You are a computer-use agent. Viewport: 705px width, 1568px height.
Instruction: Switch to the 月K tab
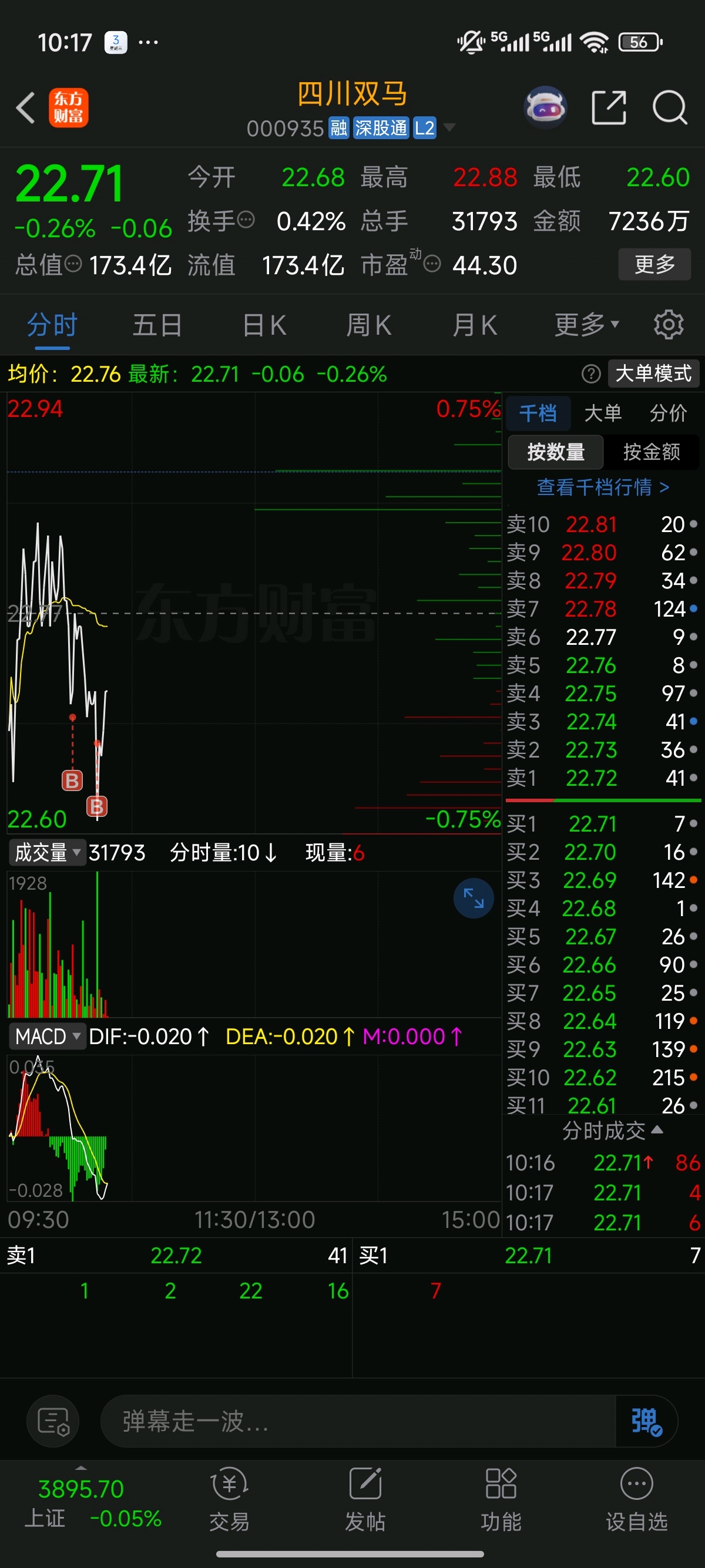click(x=474, y=324)
